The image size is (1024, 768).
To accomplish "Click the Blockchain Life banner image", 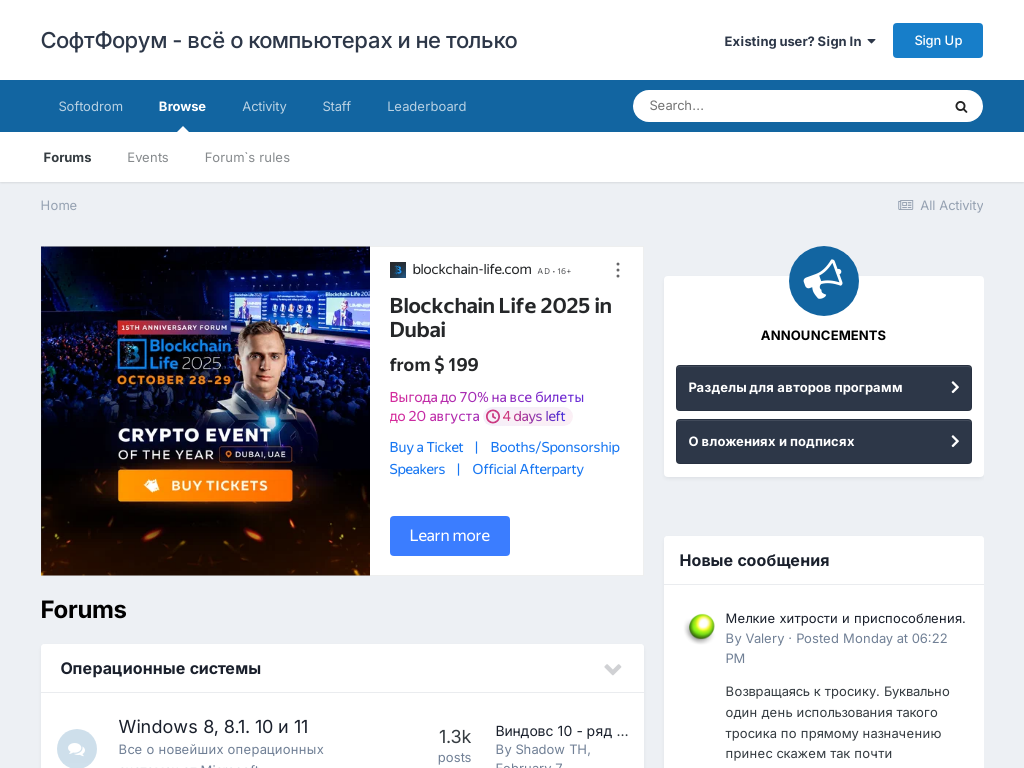I will (x=205, y=411).
